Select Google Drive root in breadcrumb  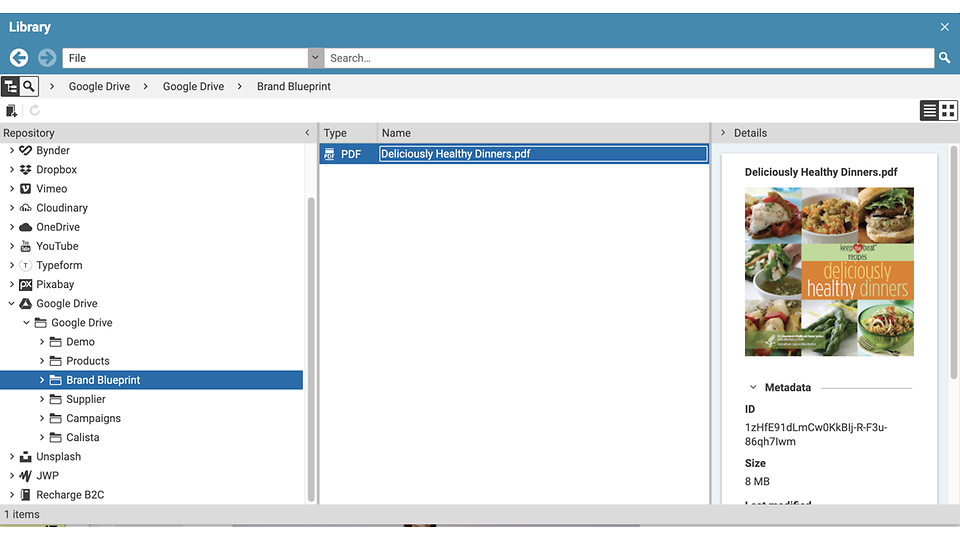[99, 86]
